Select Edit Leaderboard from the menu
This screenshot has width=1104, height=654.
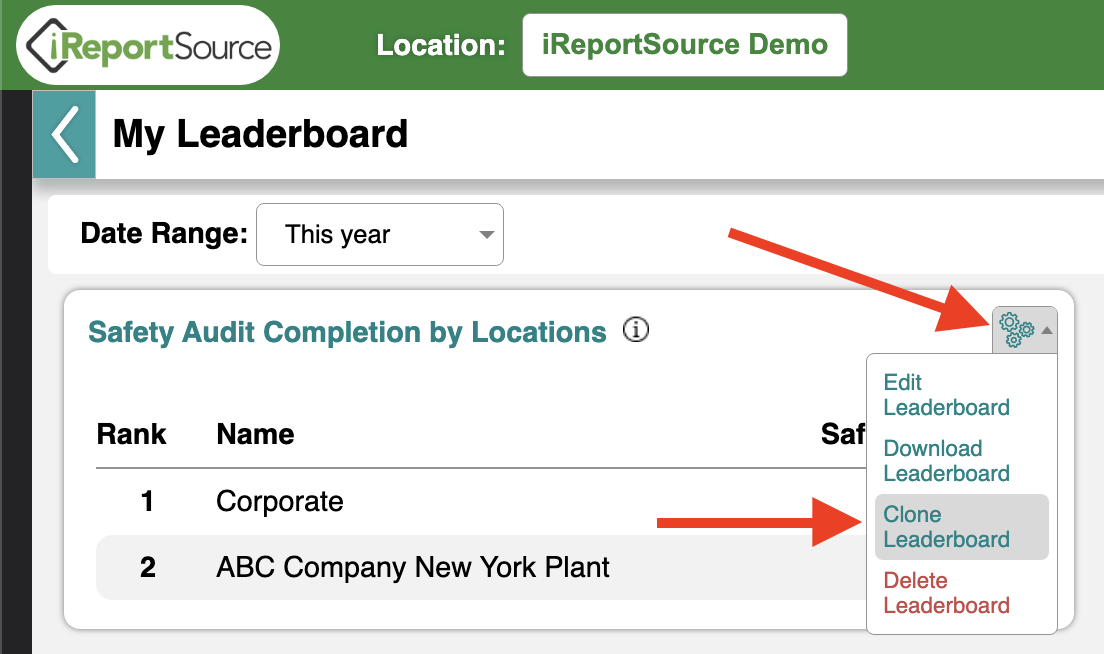pyautogui.click(x=946, y=395)
